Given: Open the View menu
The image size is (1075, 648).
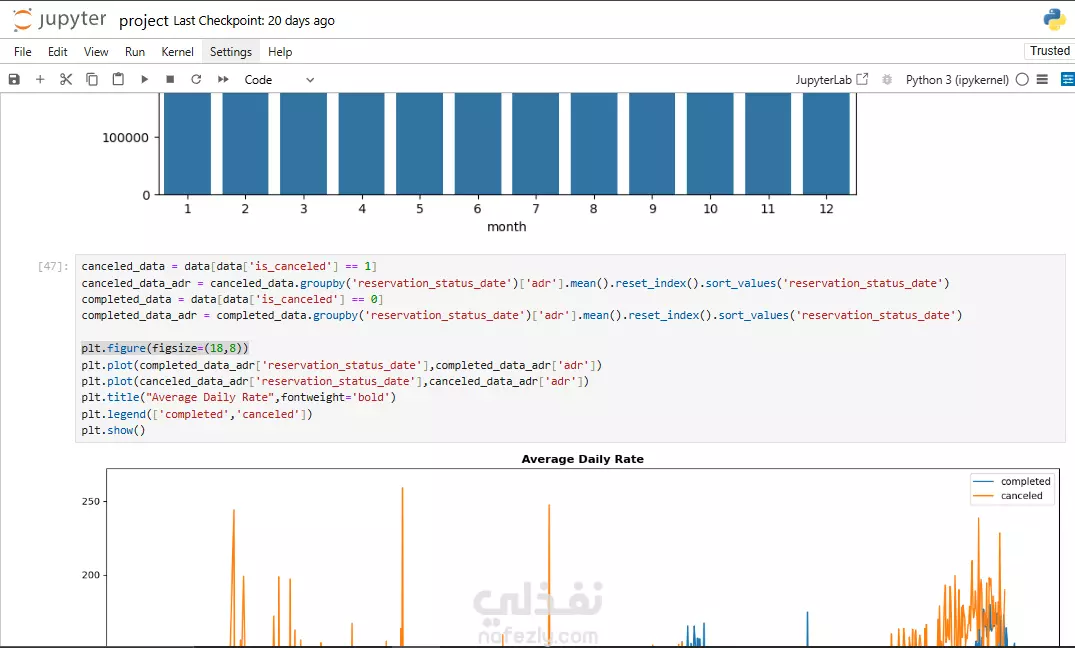Looking at the screenshot, I should (96, 51).
